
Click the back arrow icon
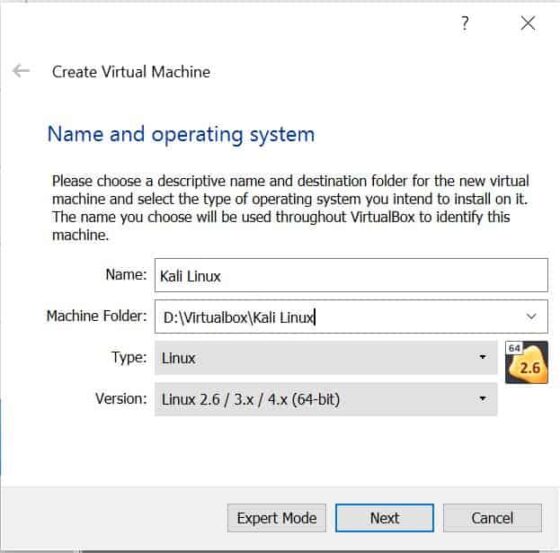[x=21, y=71]
